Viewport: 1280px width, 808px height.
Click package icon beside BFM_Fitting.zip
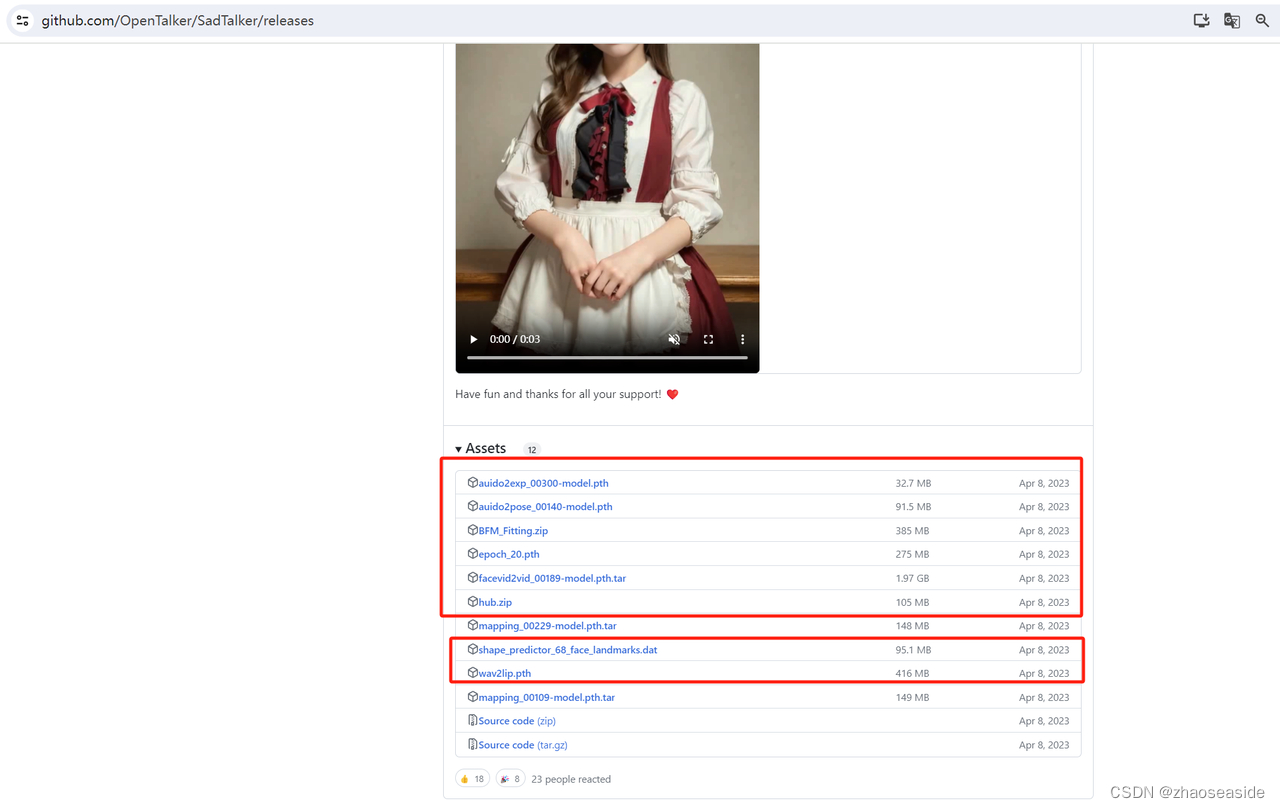pos(472,530)
